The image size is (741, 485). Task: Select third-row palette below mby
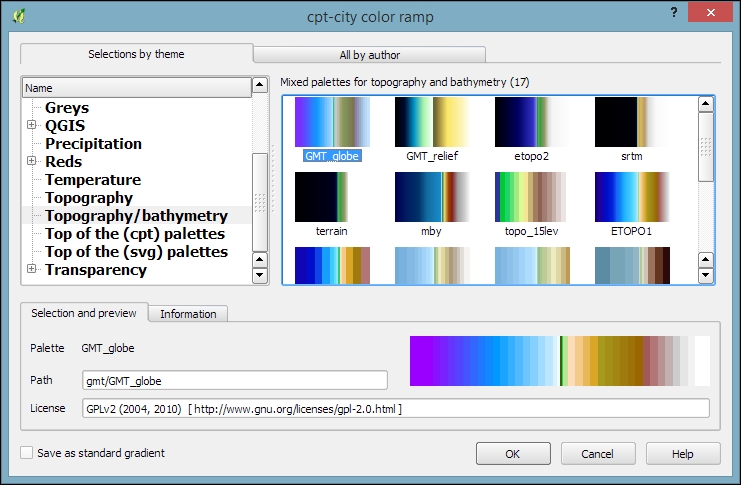coord(432,265)
